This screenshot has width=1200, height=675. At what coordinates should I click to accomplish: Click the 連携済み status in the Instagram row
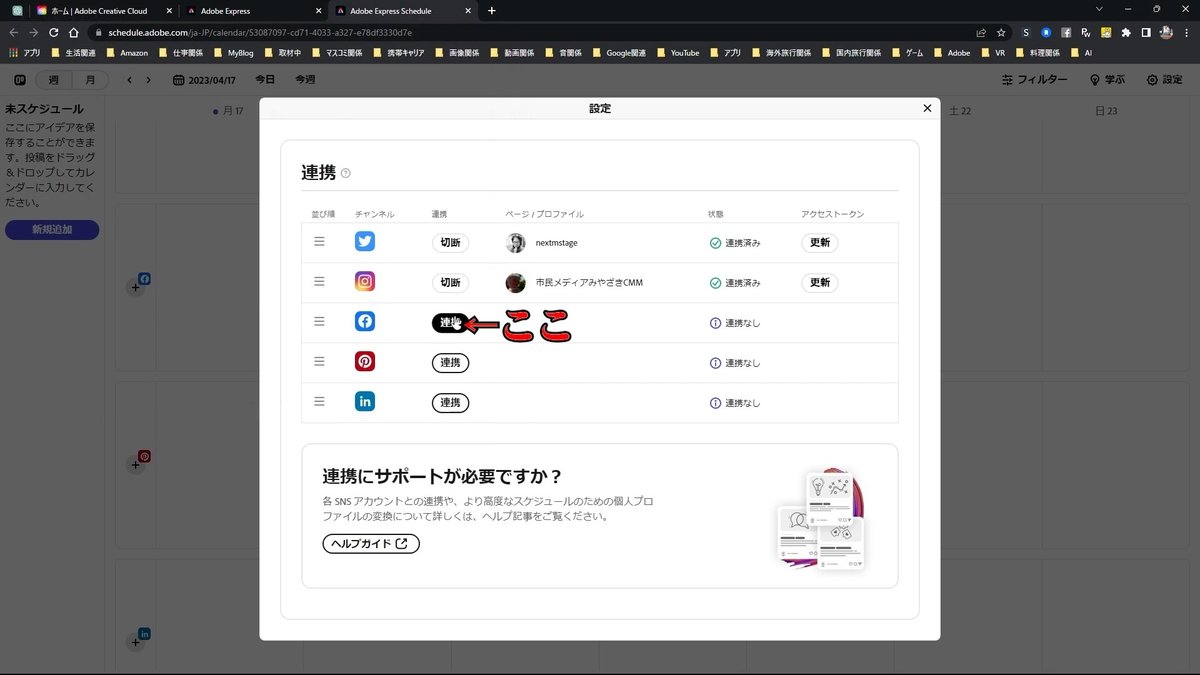tap(734, 283)
